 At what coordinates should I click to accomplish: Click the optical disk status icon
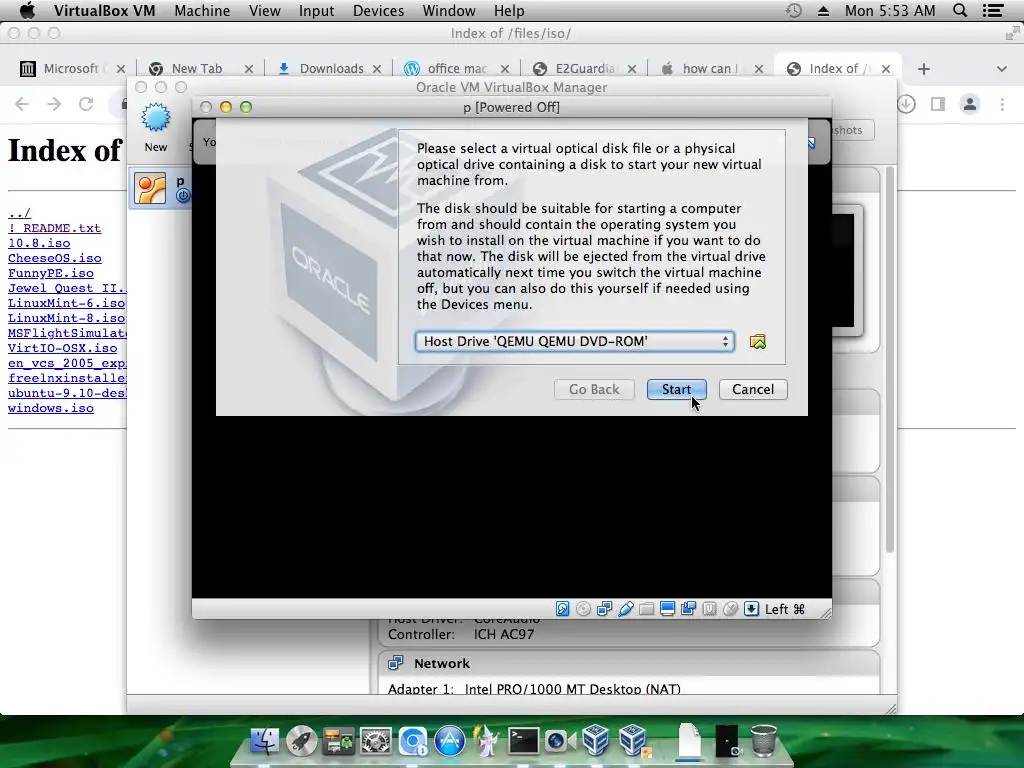point(583,609)
